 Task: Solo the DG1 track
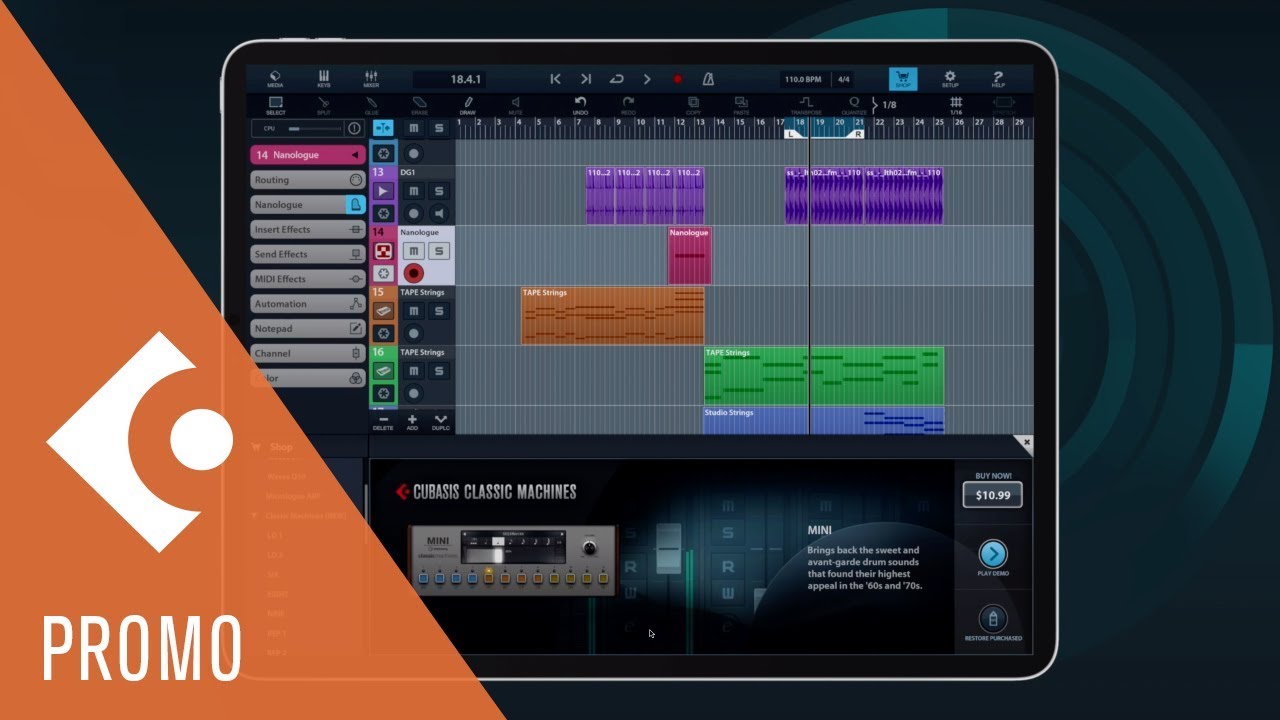(x=438, y=191)
